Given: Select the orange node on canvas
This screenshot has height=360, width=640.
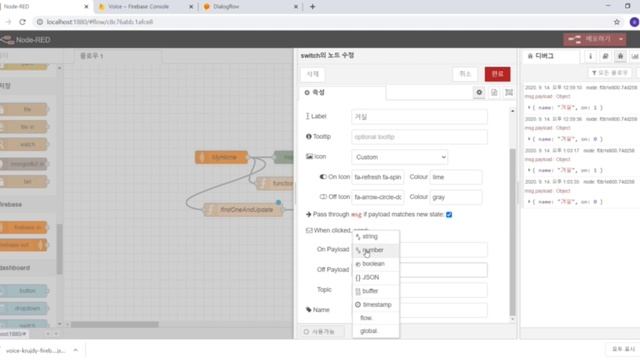Looking at the screenshot, I should pos(221,157).
